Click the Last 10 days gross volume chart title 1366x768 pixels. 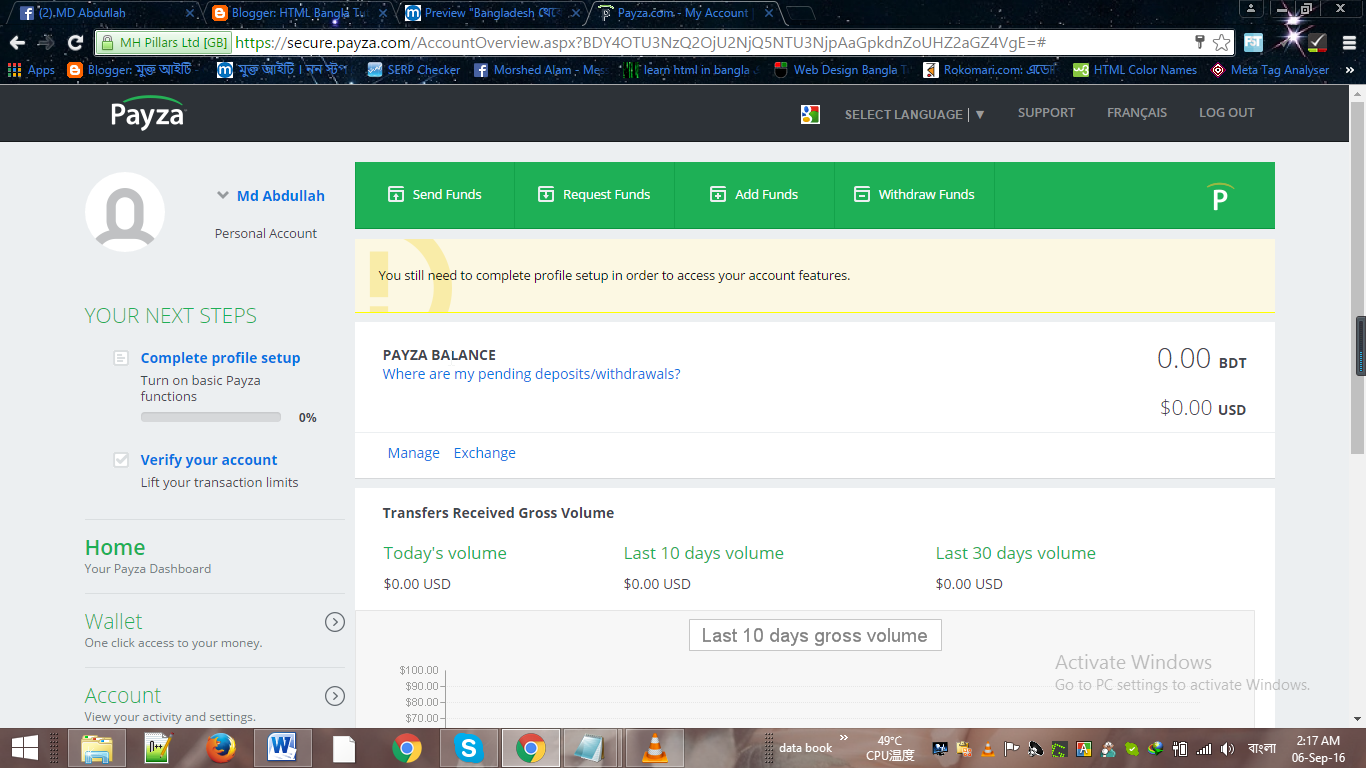point(815,635)
